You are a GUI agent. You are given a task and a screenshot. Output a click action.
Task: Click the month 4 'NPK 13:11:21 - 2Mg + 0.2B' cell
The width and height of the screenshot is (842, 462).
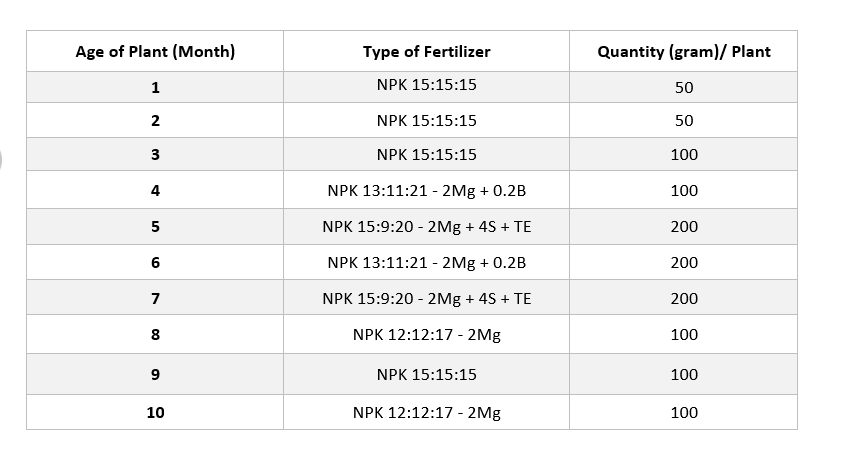coord(426,190)
